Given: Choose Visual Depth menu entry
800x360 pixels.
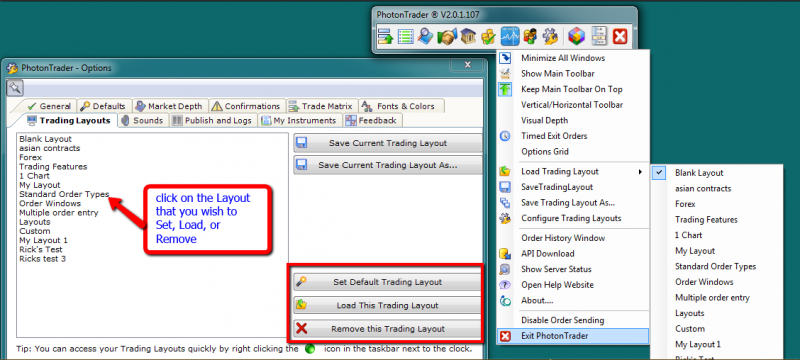Looking at the screenshot, I should tap(573, 120).
